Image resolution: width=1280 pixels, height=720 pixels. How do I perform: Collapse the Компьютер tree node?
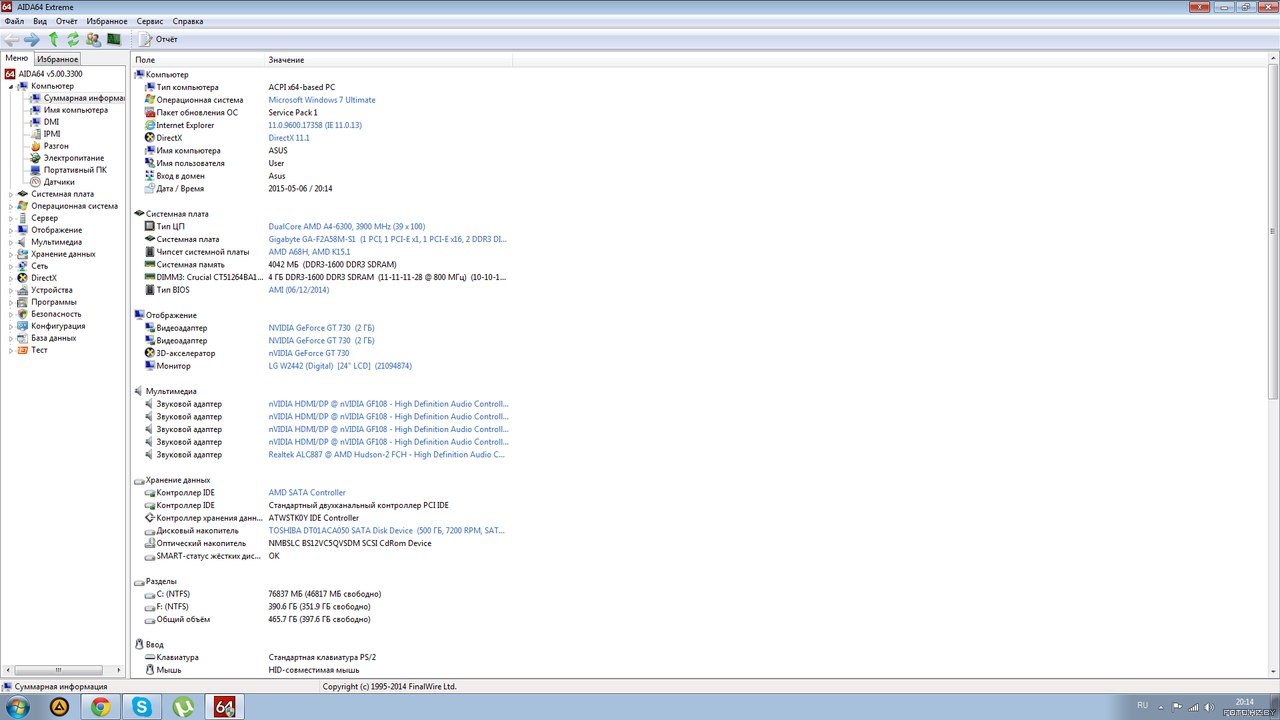click(x=11, y=86)
